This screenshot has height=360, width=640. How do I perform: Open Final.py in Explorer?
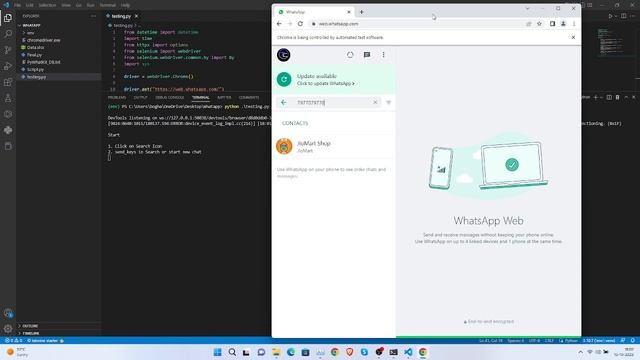coord(34,55)
